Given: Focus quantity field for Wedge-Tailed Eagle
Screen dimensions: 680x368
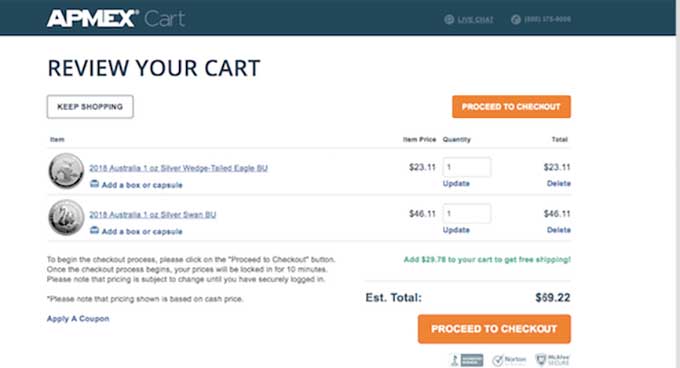Looking at the screenshot, I should click(x=467, y=167).
